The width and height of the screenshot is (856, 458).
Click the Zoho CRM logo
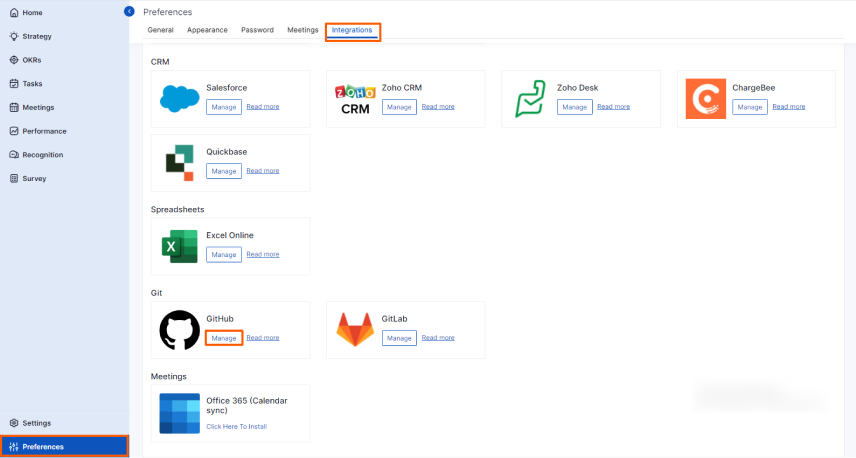[x=355, y=99]
